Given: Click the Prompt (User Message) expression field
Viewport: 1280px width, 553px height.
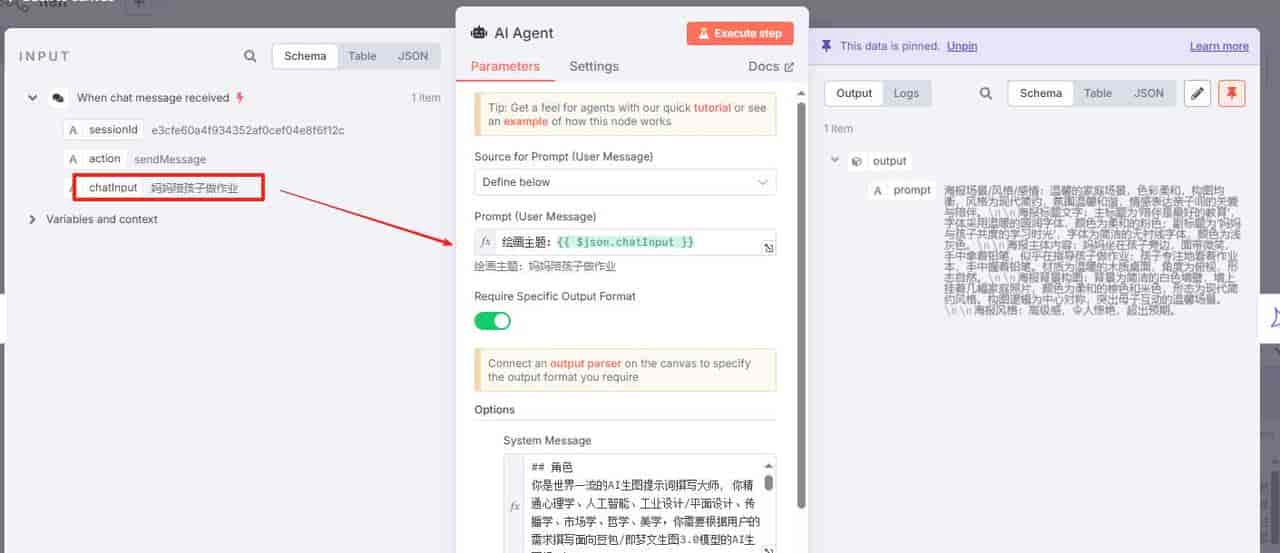Looking at the screenshot, I should click(626, 242).
